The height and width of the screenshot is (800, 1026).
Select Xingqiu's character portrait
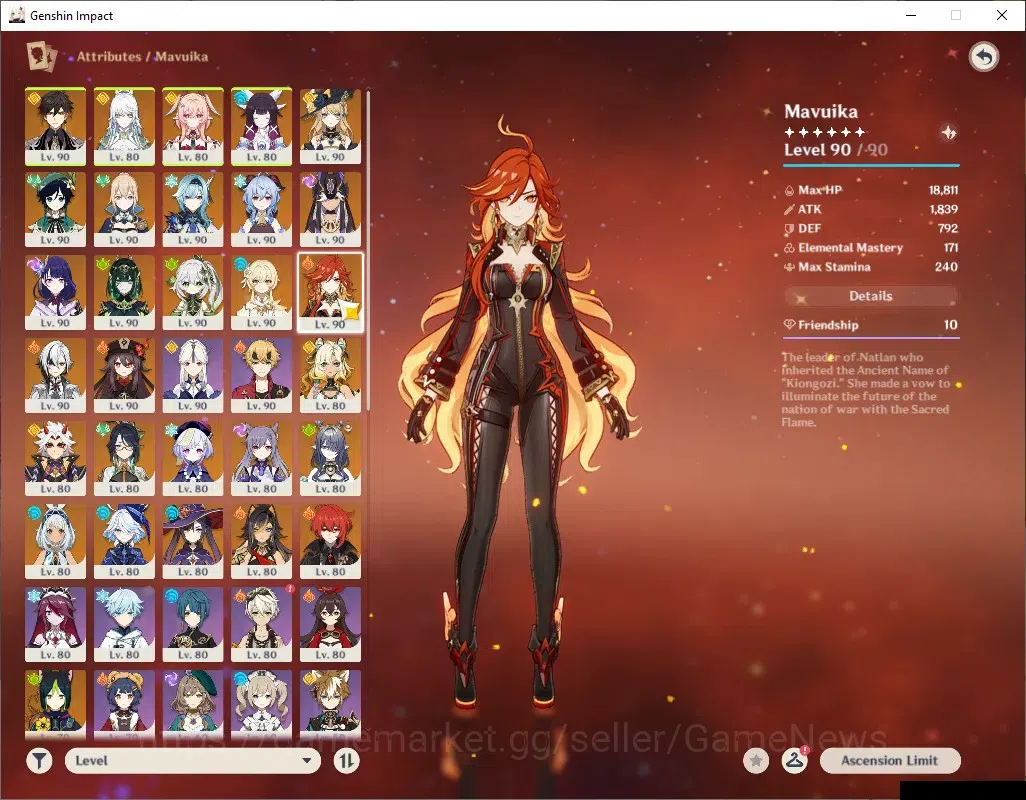coord(193,625)
